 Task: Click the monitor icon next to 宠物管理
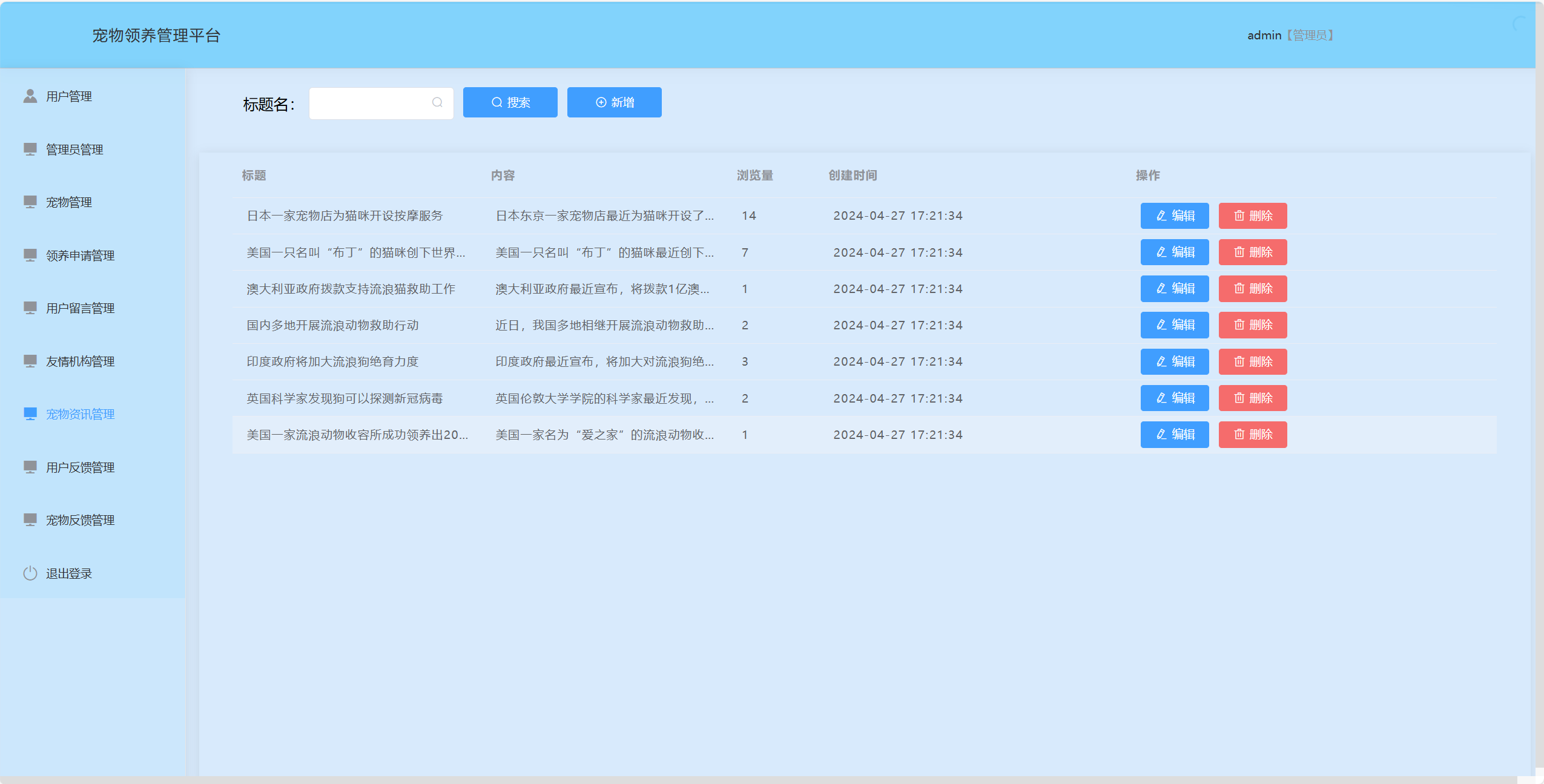[30, 202]
